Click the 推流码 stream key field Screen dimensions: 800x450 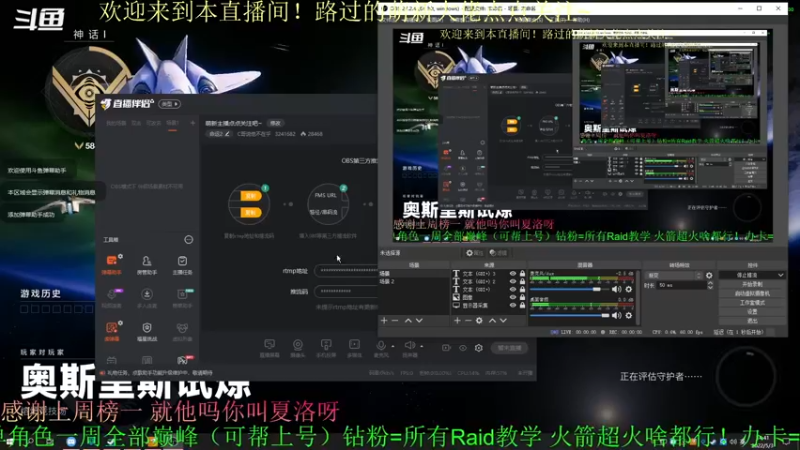[346, 291]
